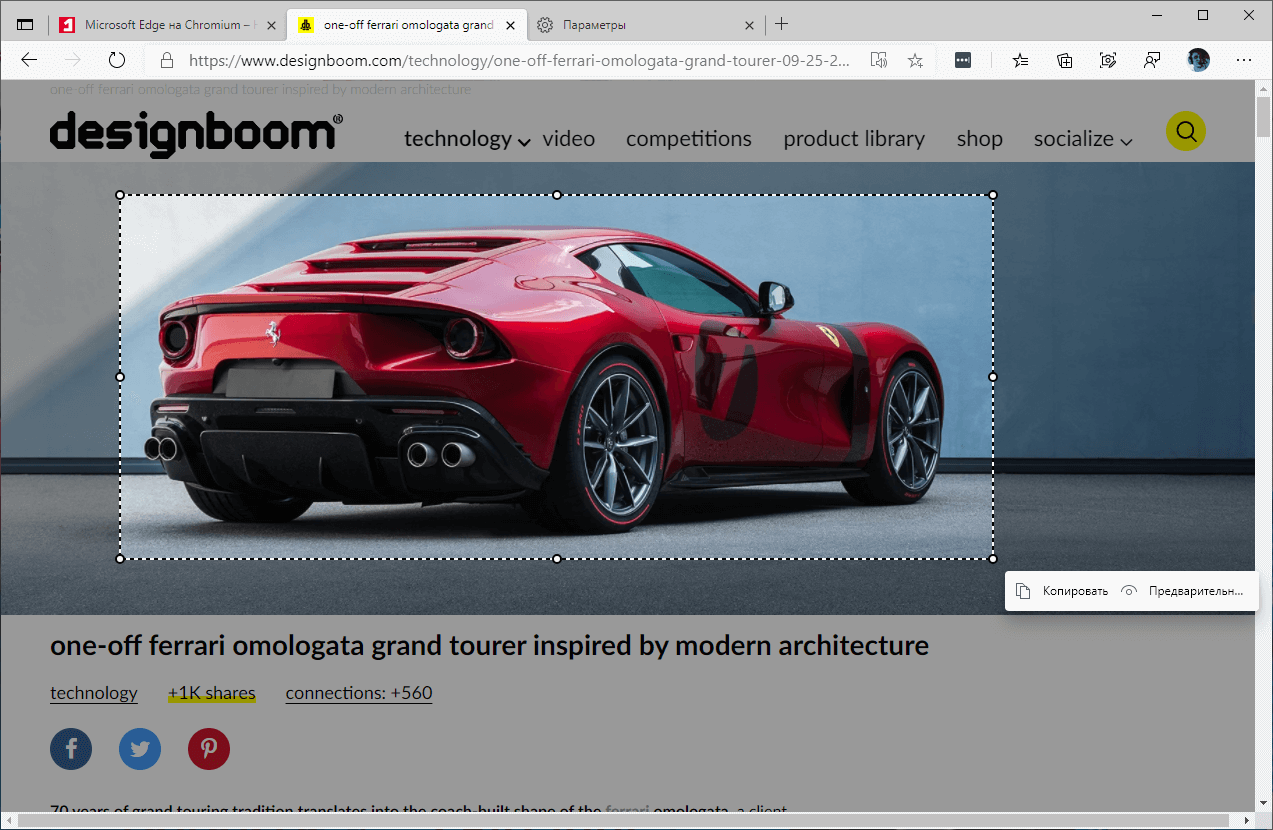1273x830 pixels.
Task: Open the Favorites list icon on the toolbar
Action: click(x=1019, y=60)
